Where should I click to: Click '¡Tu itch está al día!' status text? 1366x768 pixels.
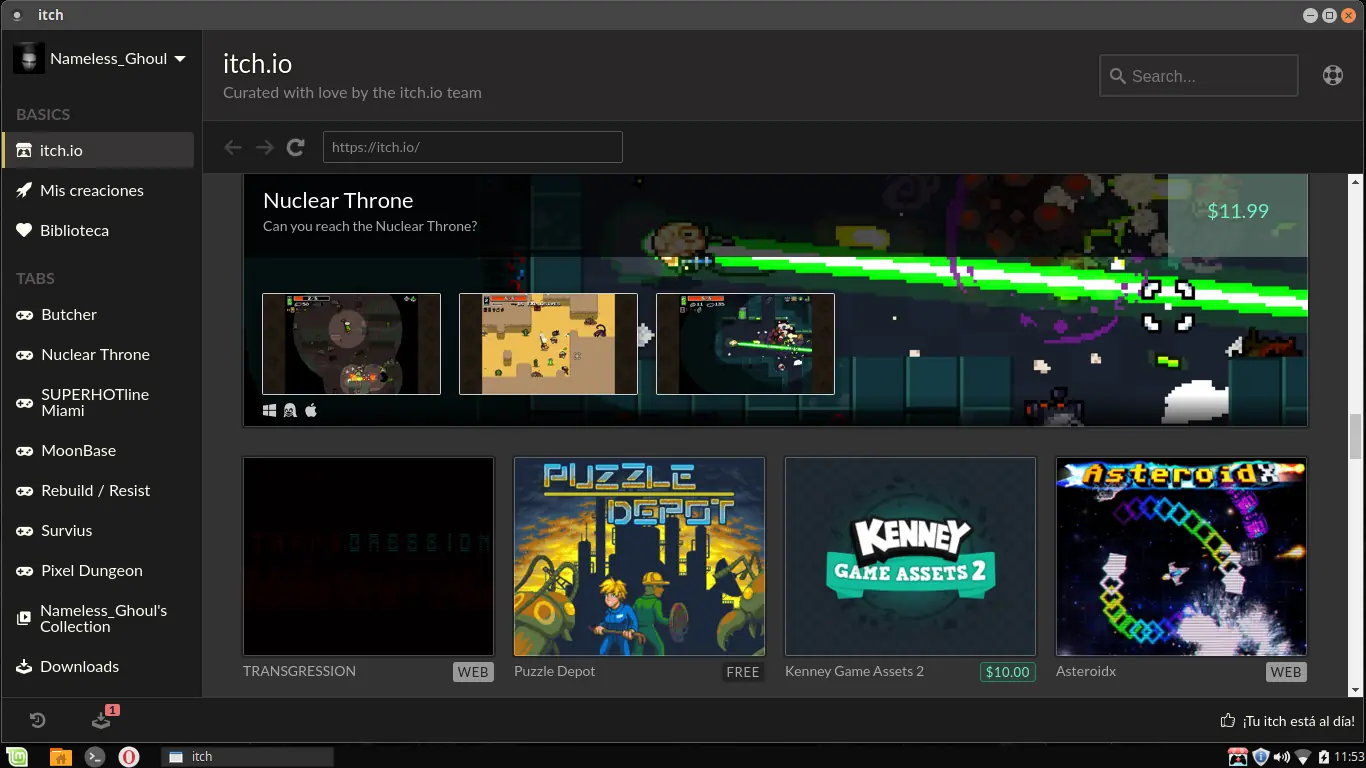(1299, 721)
